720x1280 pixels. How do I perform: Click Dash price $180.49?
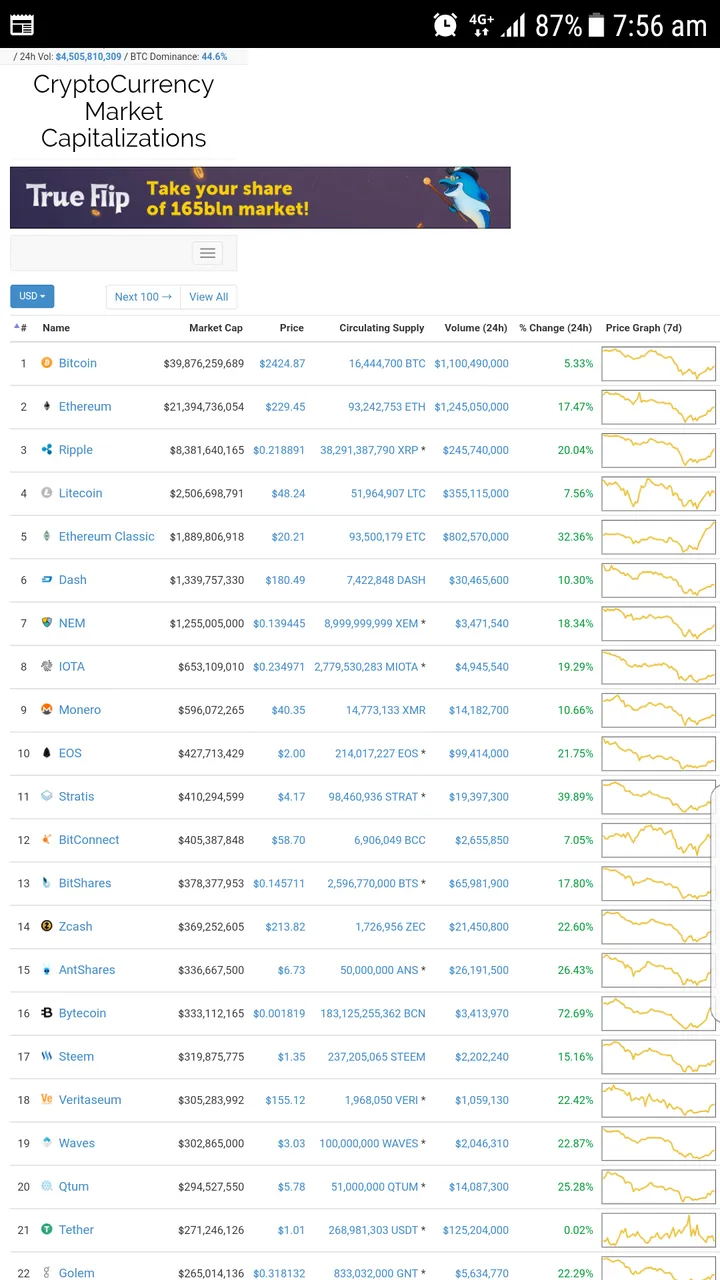point(285,580)
